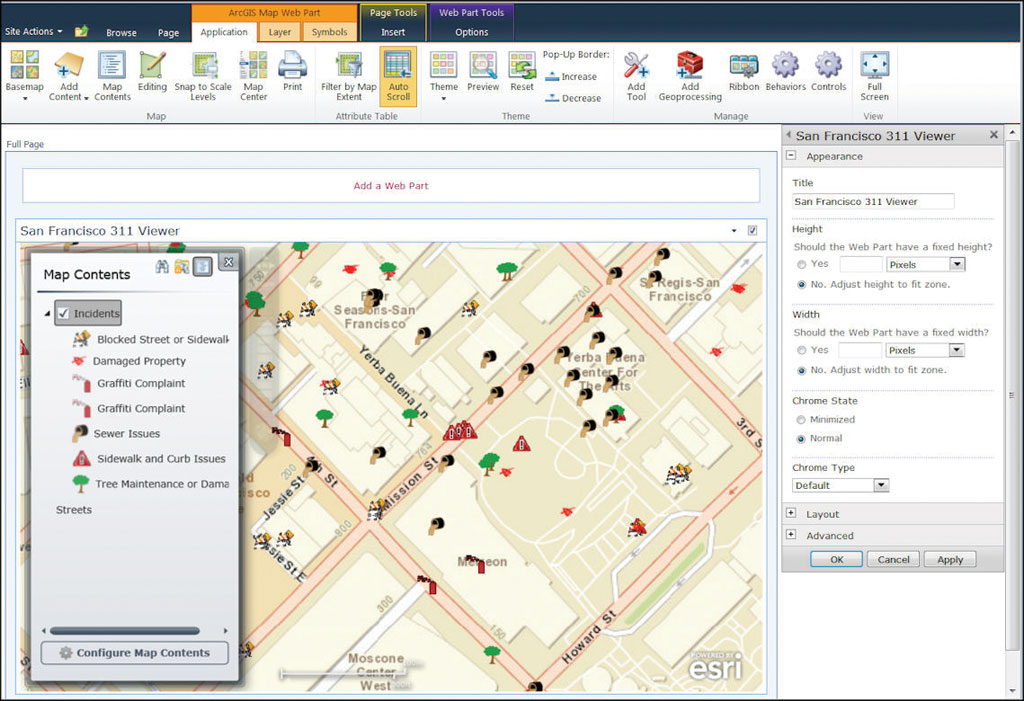Open the web part title menu arrow
The image size is (1024, 701).
pyautogui.click(x=734, y=231)
